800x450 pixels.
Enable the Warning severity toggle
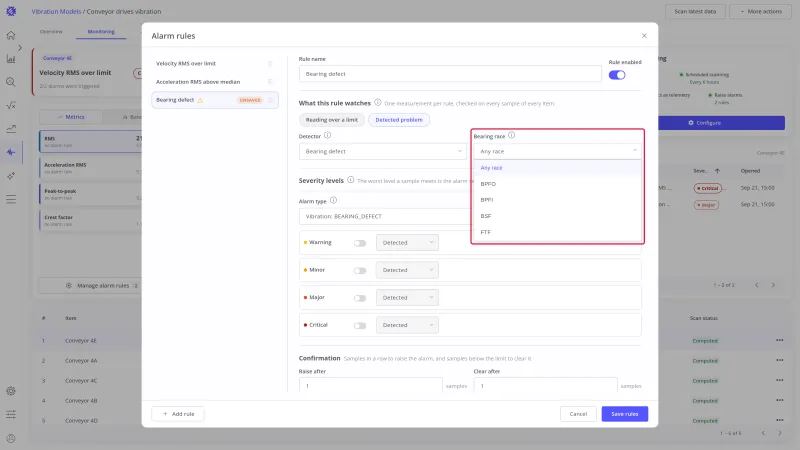pyautogui.click(x=360, y=243)
